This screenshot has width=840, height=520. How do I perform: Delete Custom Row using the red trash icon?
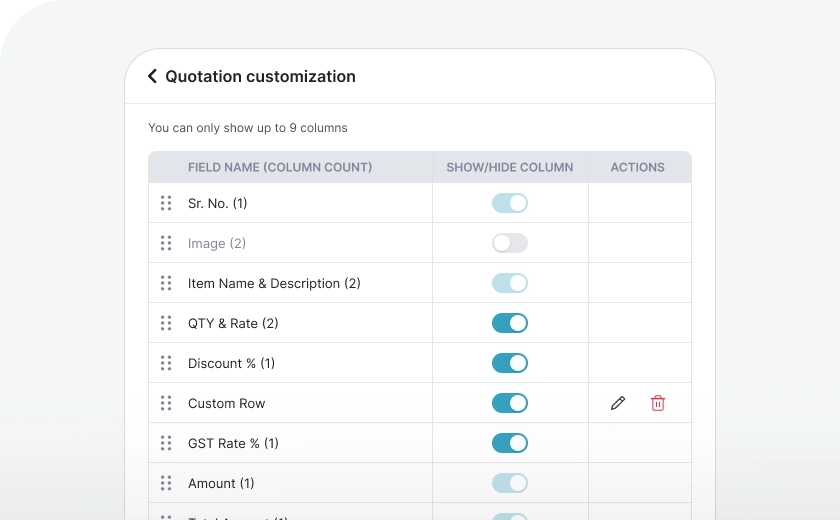[658, 403]
